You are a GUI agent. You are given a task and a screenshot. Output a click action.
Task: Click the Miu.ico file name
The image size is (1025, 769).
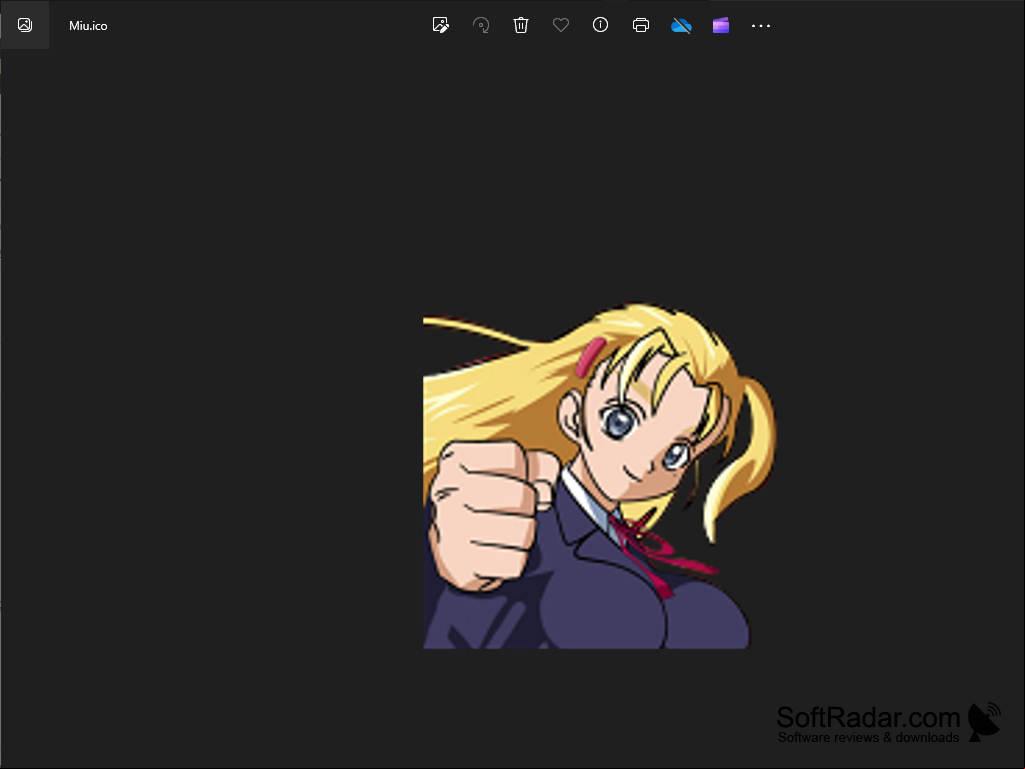88,26
